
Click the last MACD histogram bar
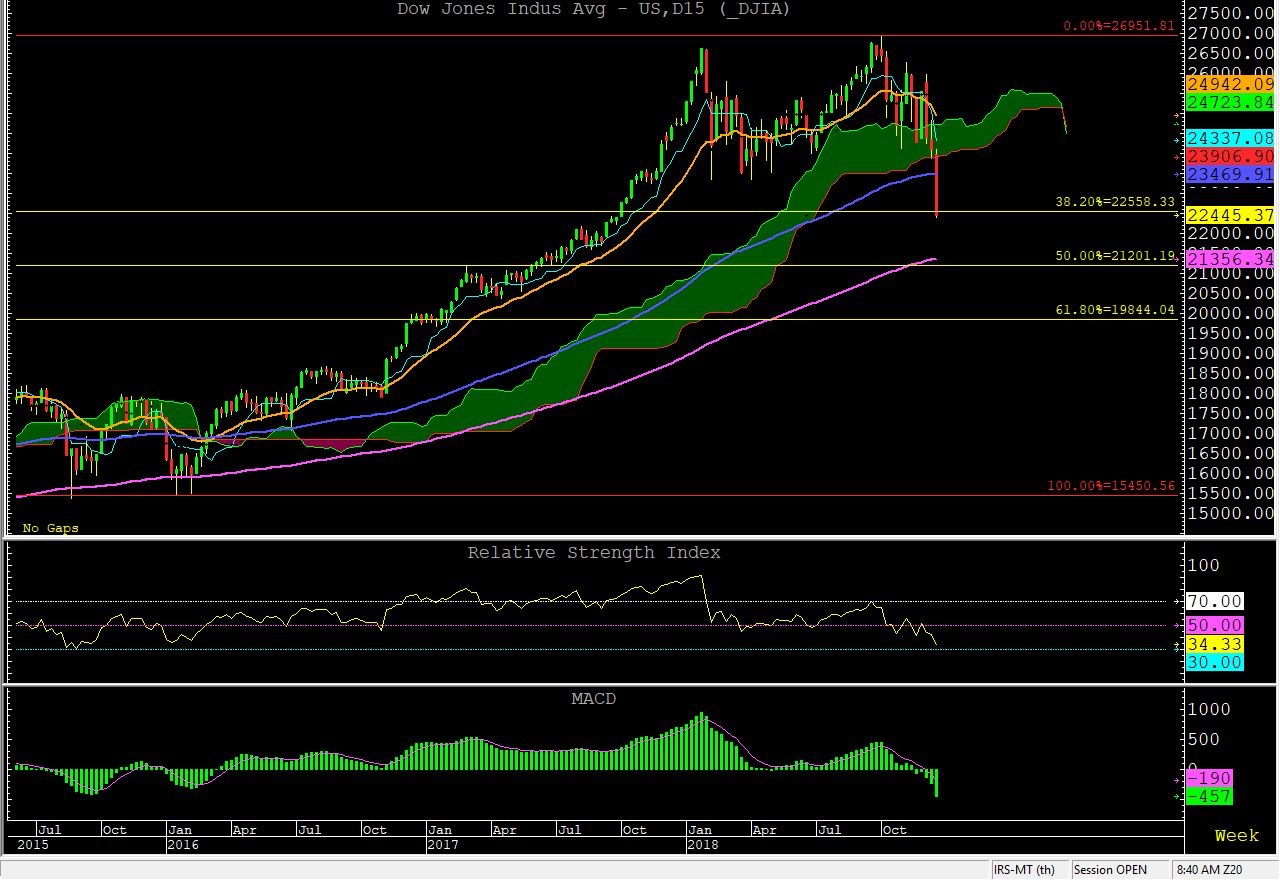point(936,783)
